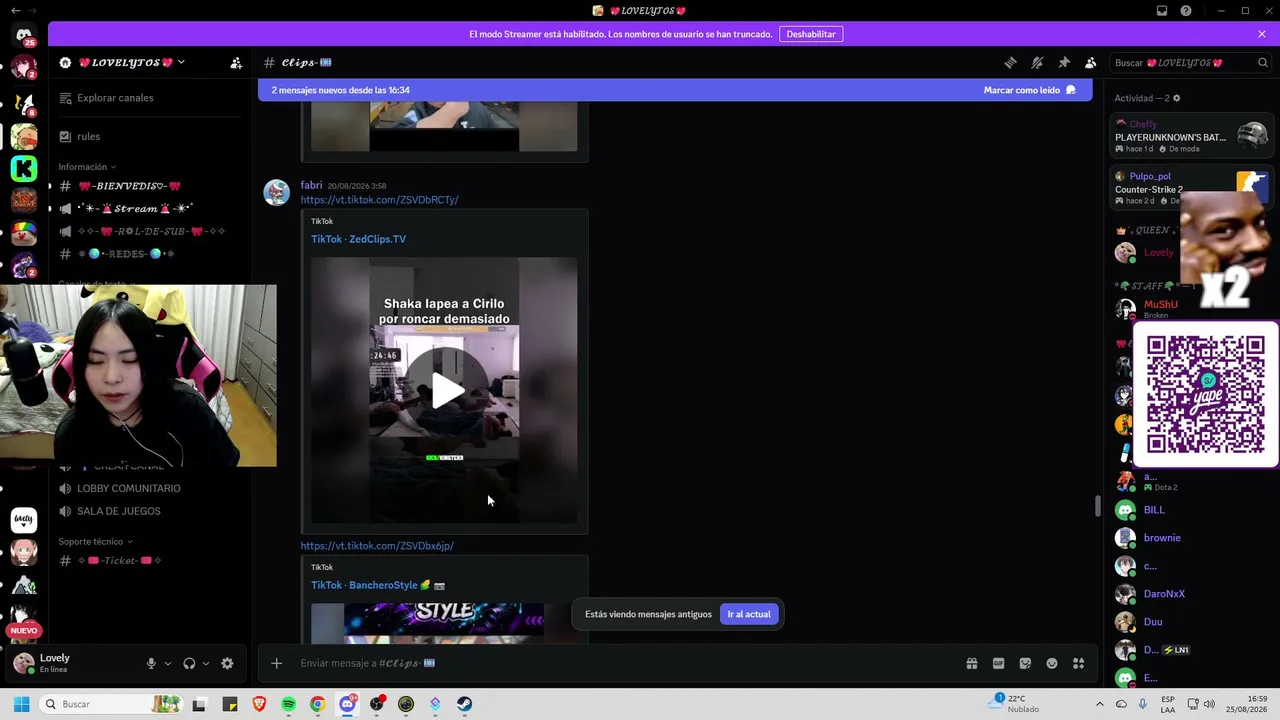The image size is (1280, 720).
Task: Open Windows Start menu
Action: (x=21, y=704)
